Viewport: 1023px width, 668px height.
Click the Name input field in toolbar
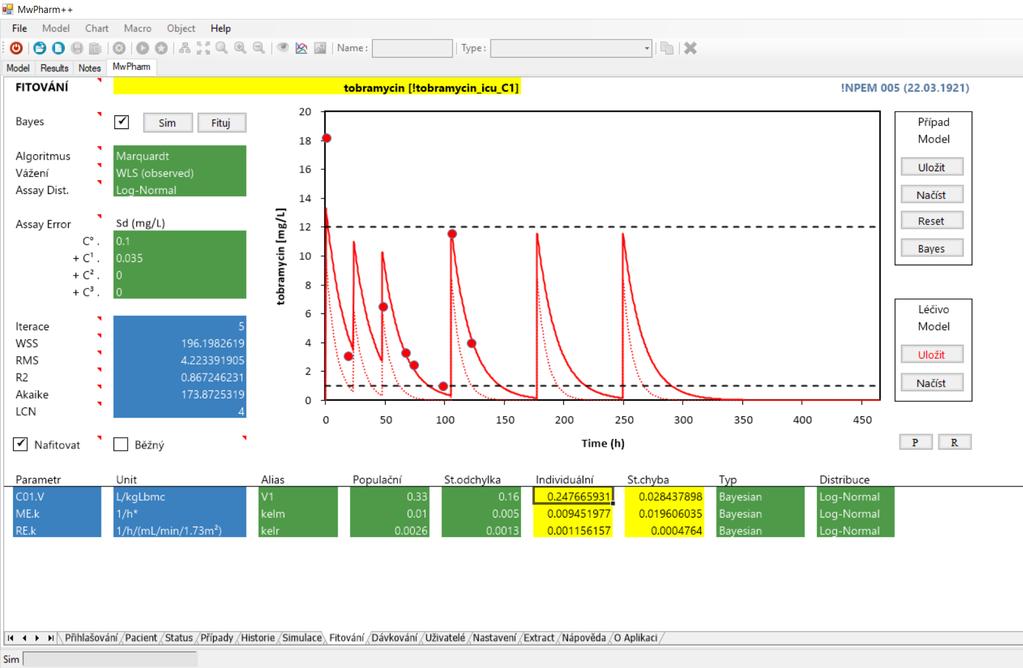click(x=412, y=48)
